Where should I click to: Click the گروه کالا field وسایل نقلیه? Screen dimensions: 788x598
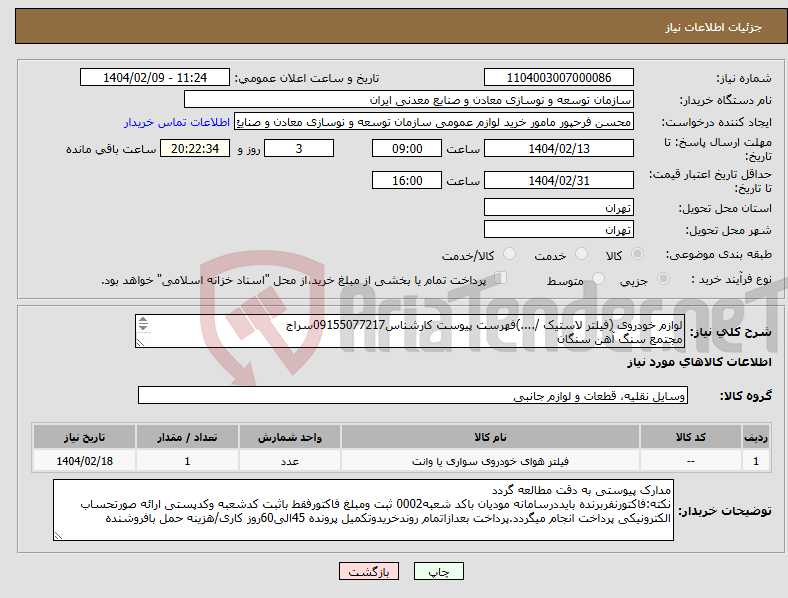pyautogui.click(x=413, y=395)
